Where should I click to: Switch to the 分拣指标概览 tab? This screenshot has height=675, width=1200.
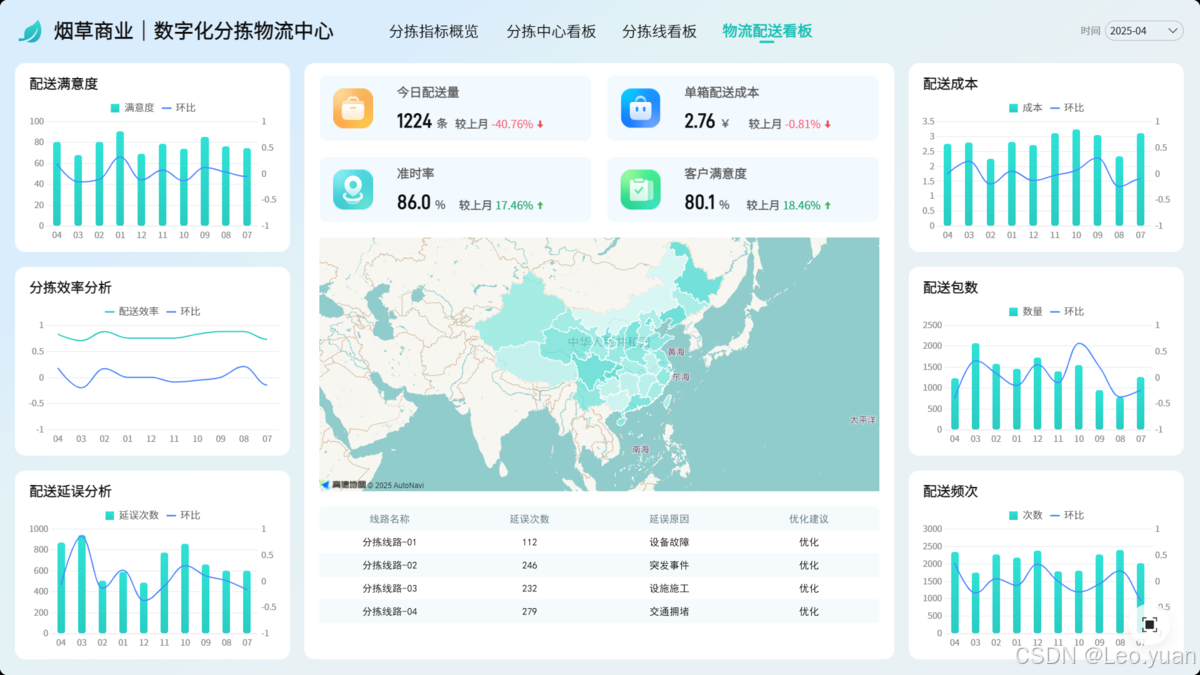tap(434, 31)
